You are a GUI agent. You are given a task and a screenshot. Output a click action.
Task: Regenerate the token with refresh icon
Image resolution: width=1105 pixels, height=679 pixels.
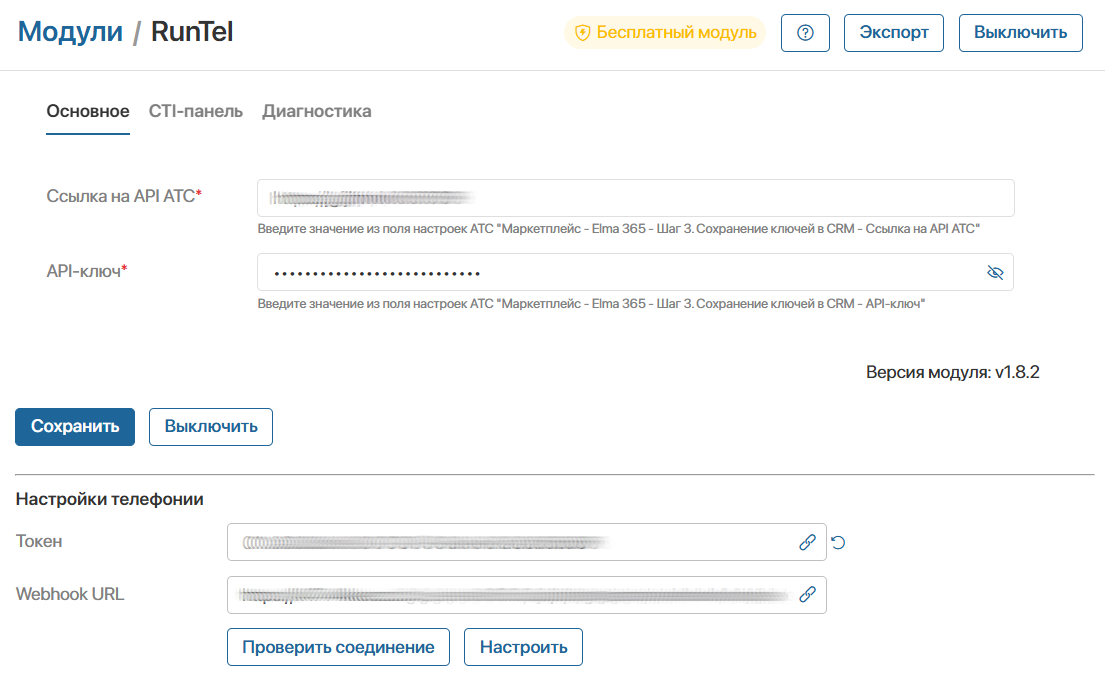(838, 542)
